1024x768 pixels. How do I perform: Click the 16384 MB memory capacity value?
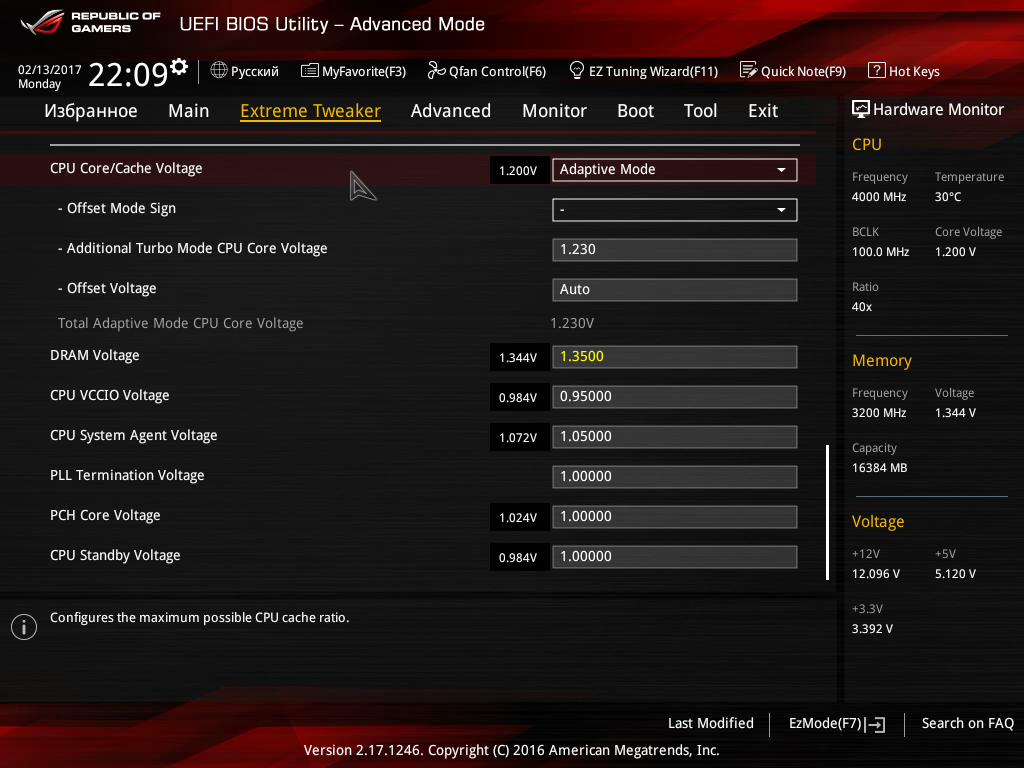click(880, 468)
